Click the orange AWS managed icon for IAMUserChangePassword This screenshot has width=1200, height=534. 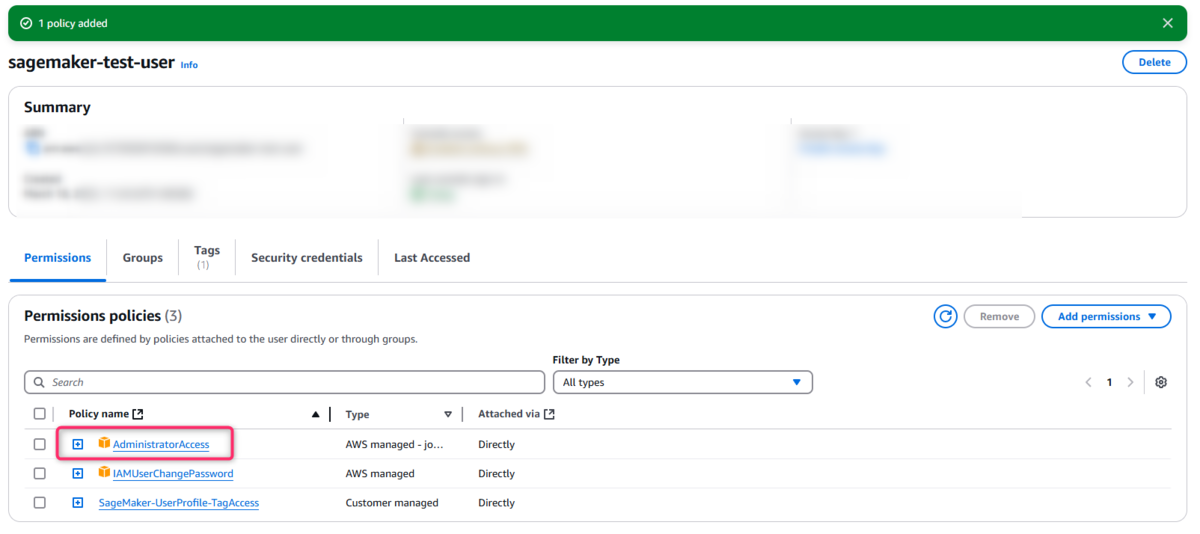[104, 472]
